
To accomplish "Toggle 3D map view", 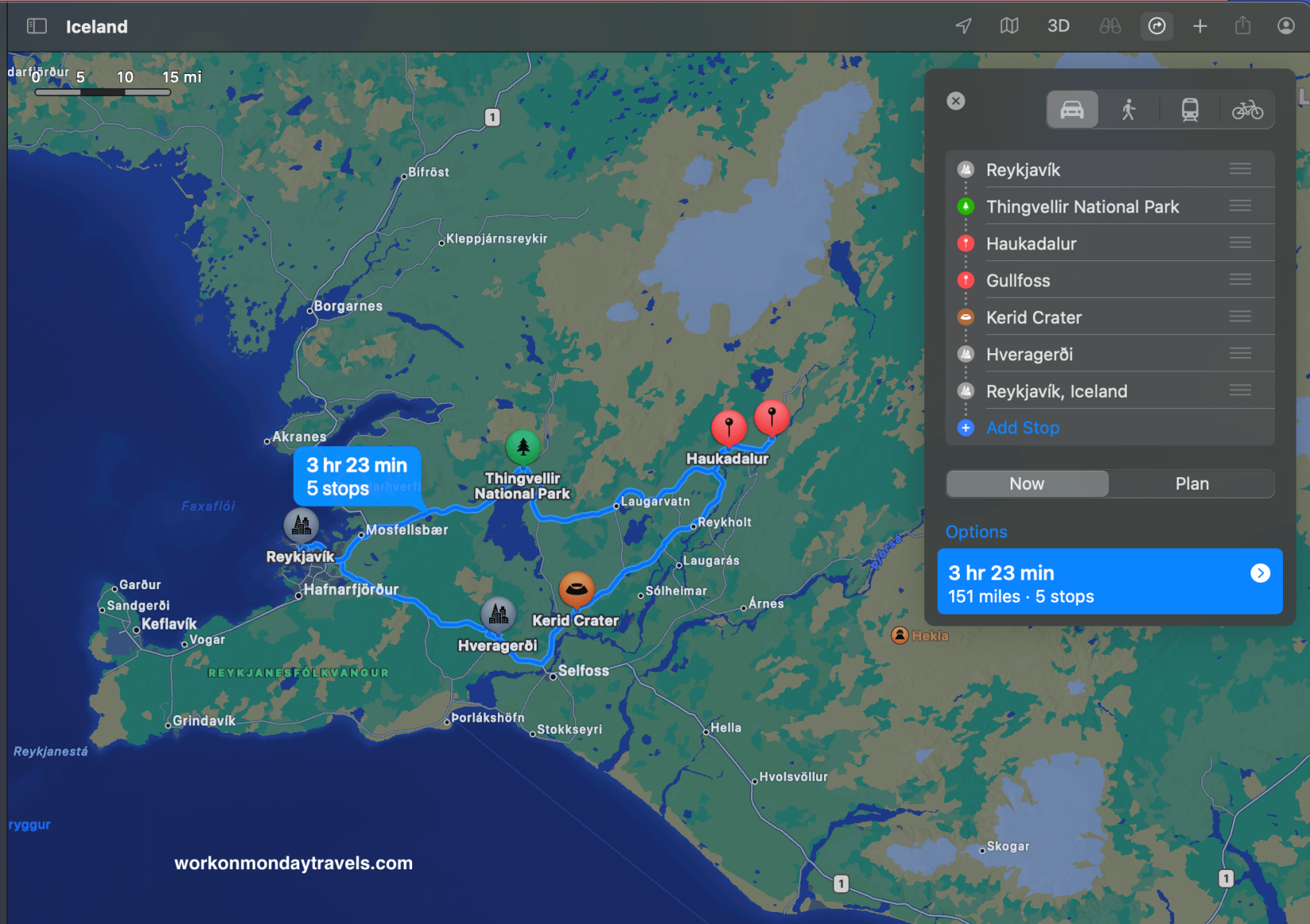I will point(1058,26).
